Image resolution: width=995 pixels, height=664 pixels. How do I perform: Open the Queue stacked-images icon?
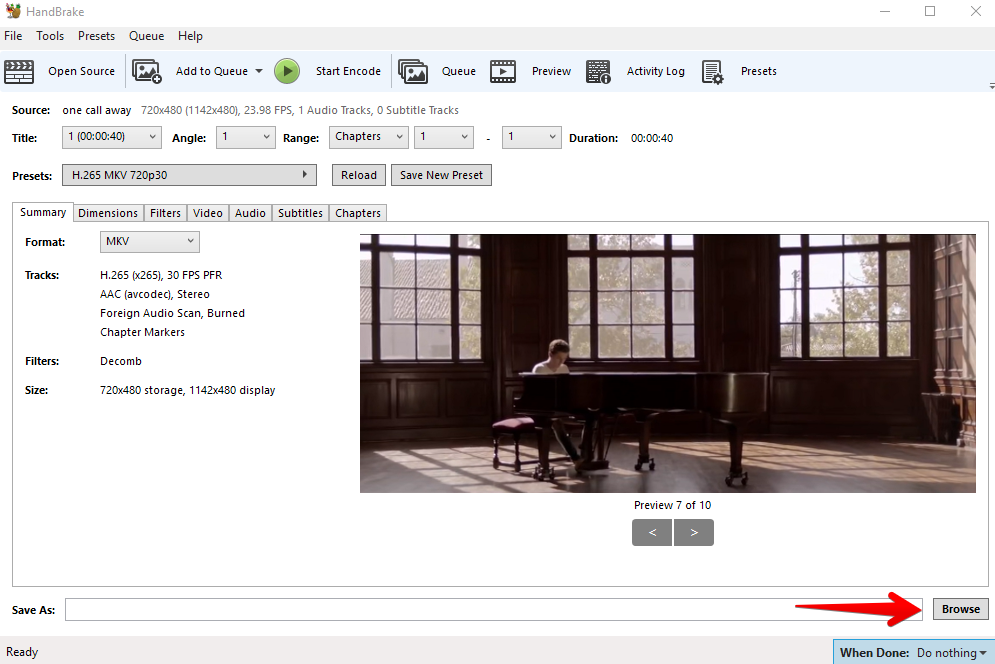point(413,71)
